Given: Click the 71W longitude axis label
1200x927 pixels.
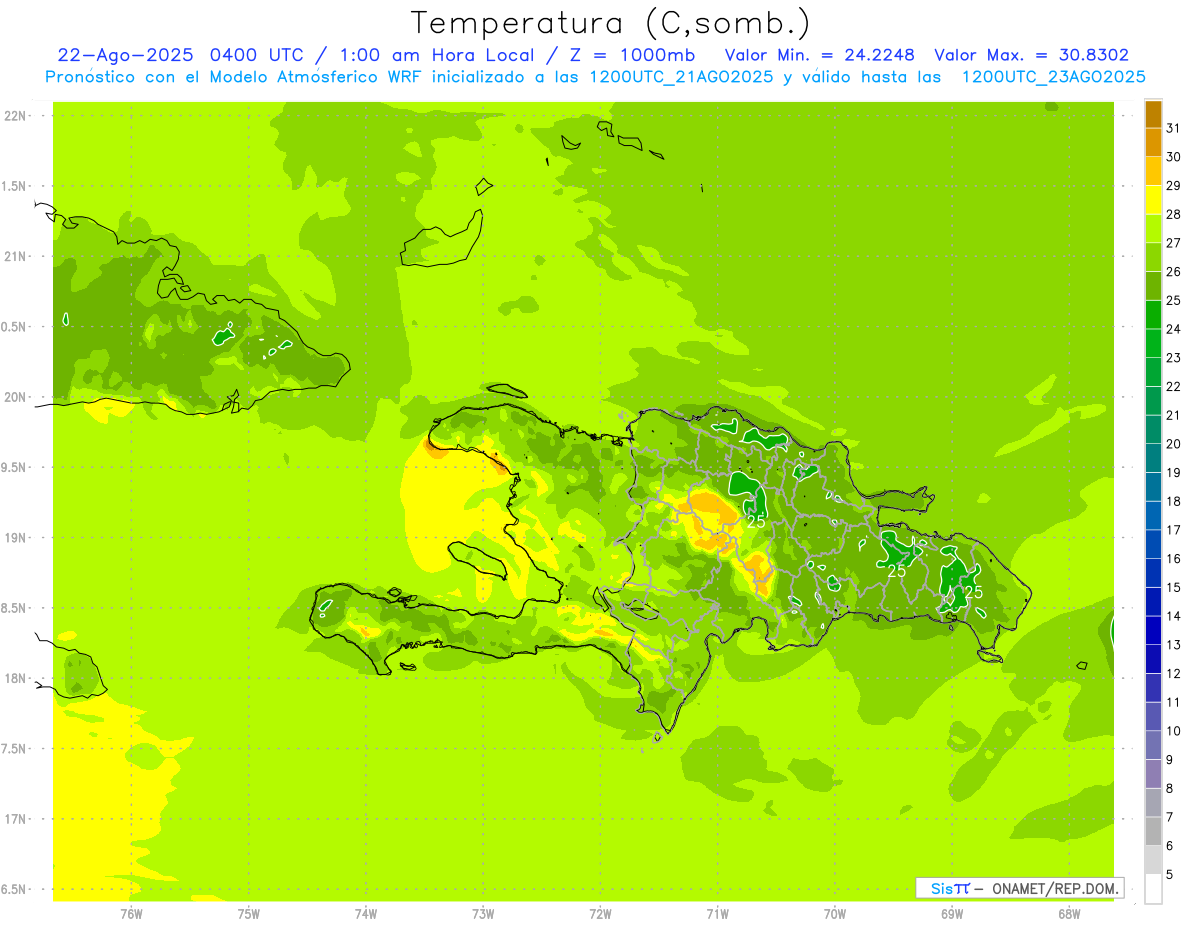Looking at the screenshot, I should 717,913.
